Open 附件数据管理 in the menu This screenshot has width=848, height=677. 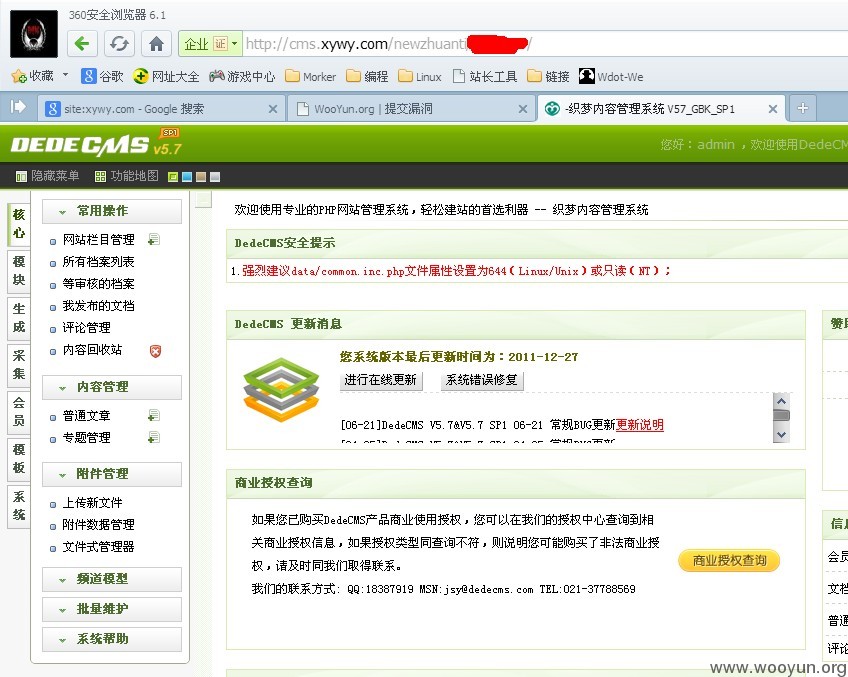(x=98, y=525)
